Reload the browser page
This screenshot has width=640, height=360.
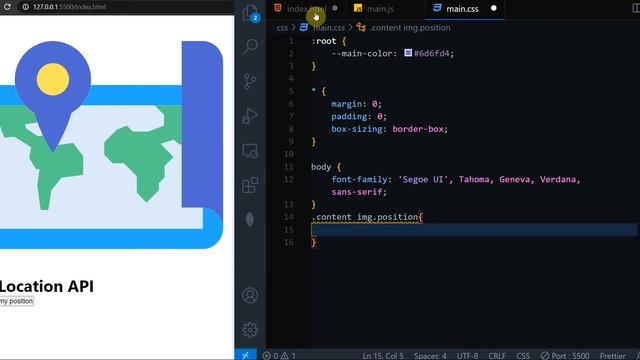[x=7, y=7]
